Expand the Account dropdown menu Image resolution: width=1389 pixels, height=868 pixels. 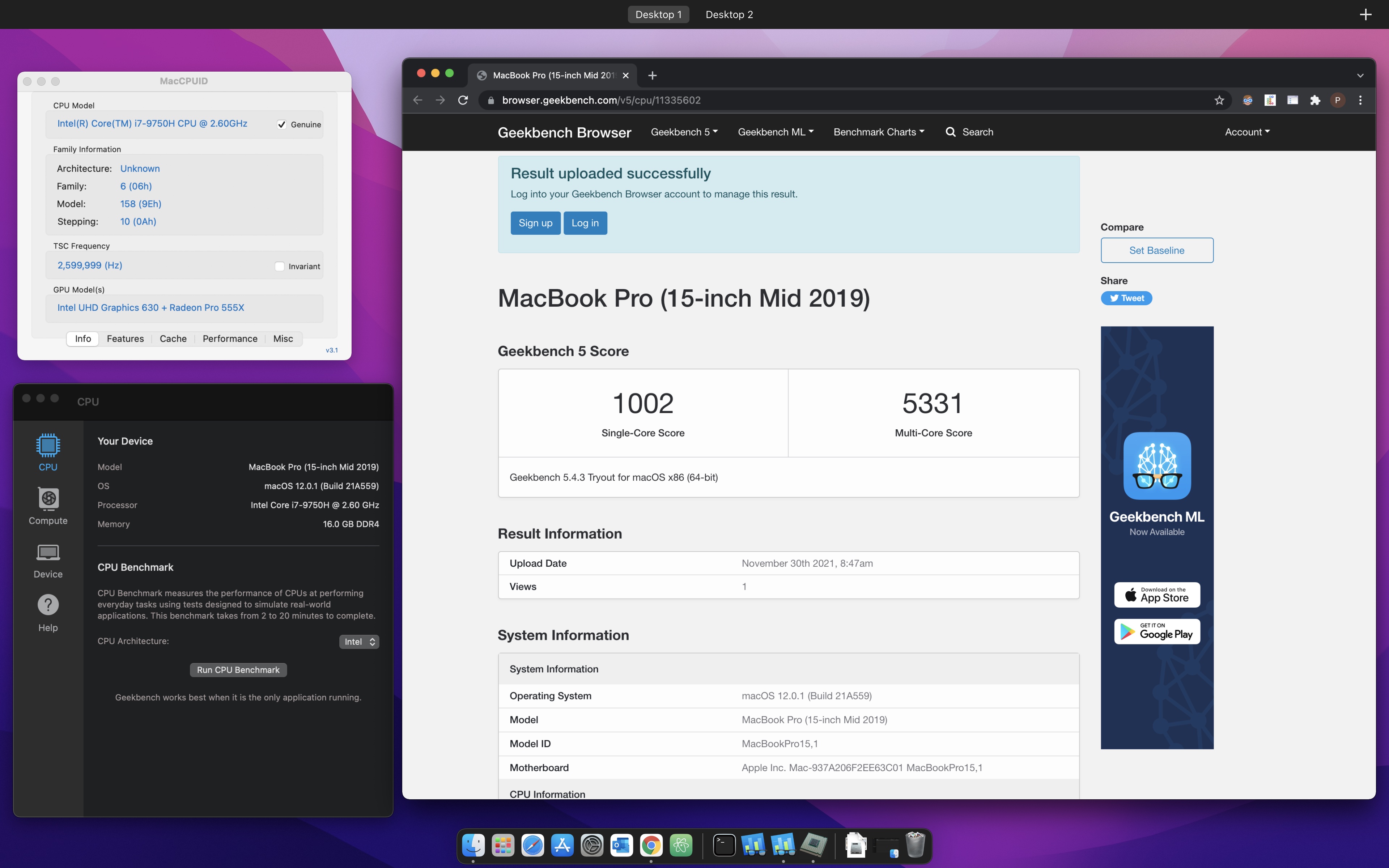point(1247,132)
